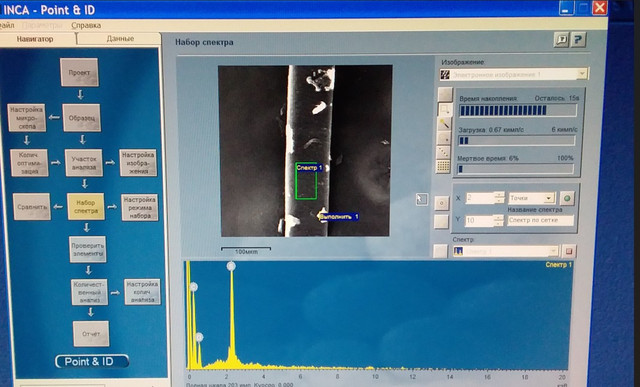Open the Проверить элементы step

pyautogui.click(x=88, y=249)
